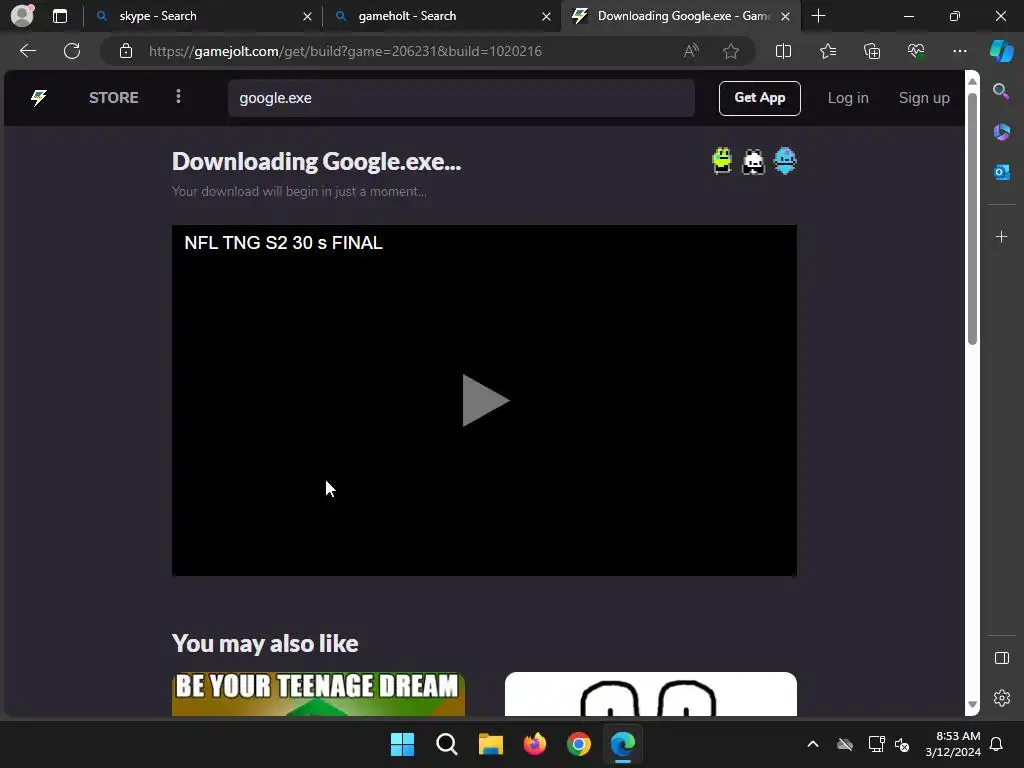Launch Firefox from the taskbar
The width and height of the screenshot is (1024, 768).
[535, 744]
